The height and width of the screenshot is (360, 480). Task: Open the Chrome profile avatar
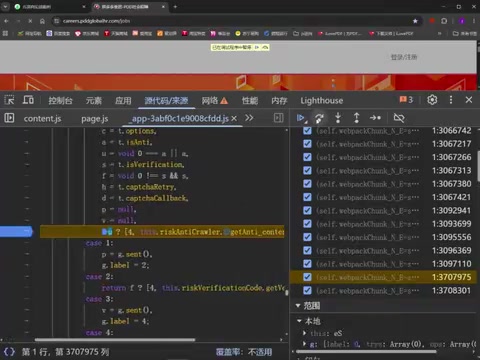coord(462,21)
